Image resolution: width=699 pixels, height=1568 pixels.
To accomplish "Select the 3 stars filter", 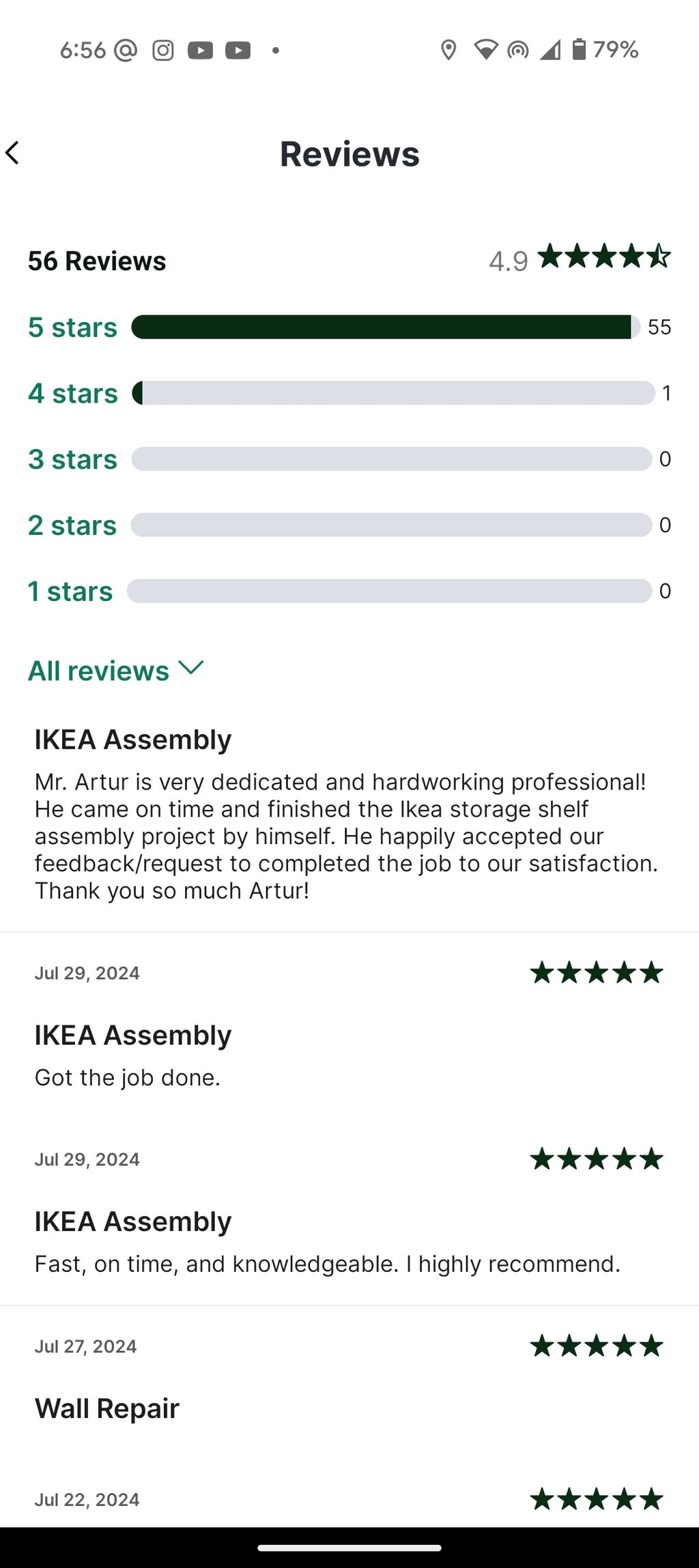I will (x=72, y=459).
